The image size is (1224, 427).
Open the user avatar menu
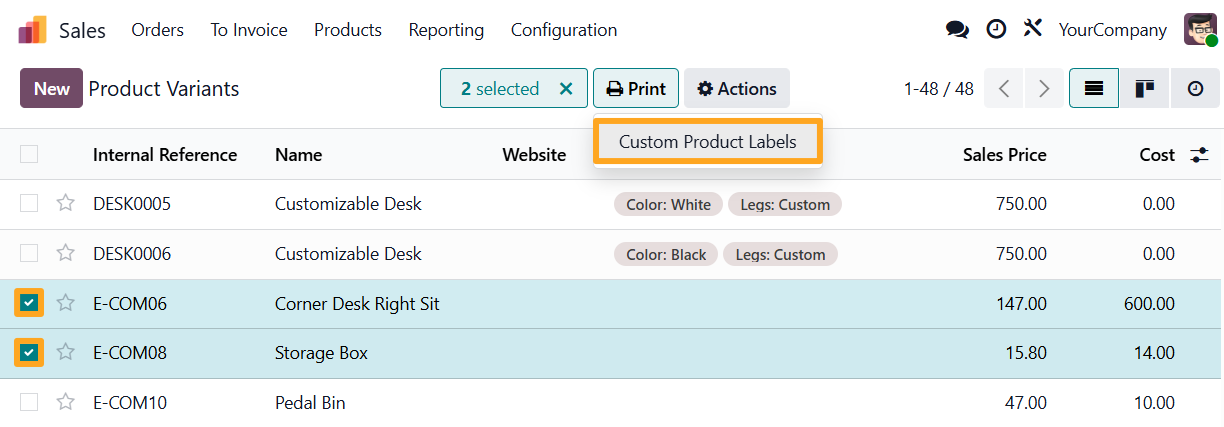1199,30
